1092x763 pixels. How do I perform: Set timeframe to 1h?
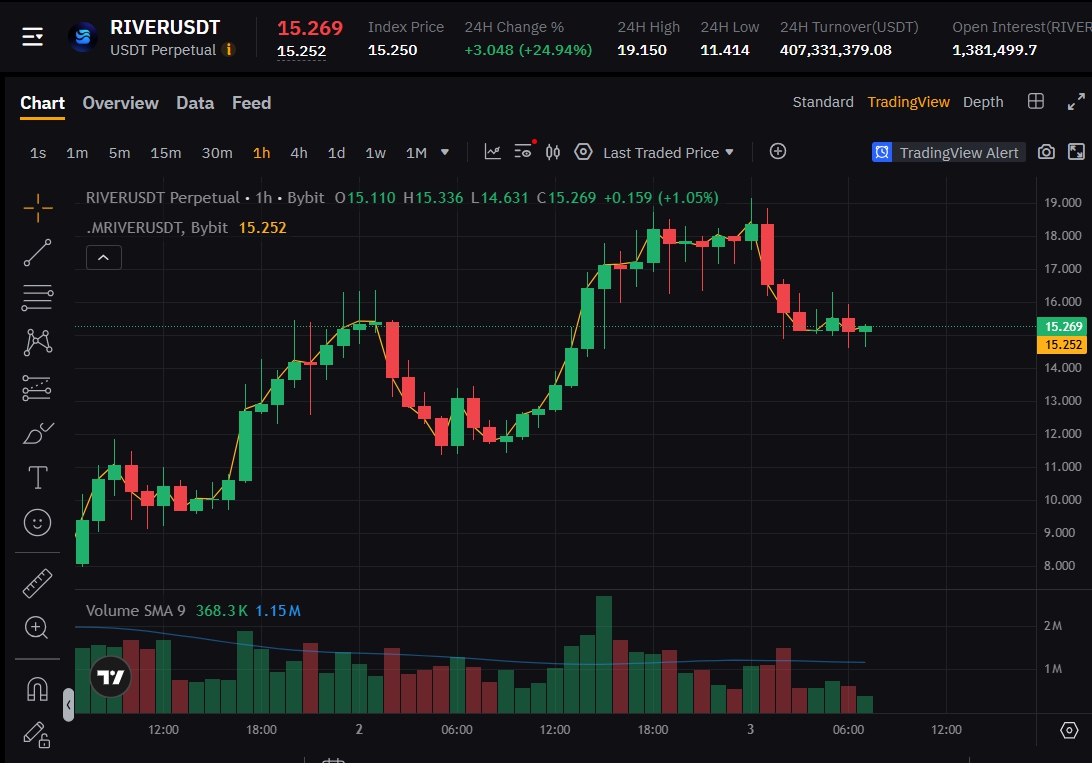pyautogui.click(x=261, y=152)
